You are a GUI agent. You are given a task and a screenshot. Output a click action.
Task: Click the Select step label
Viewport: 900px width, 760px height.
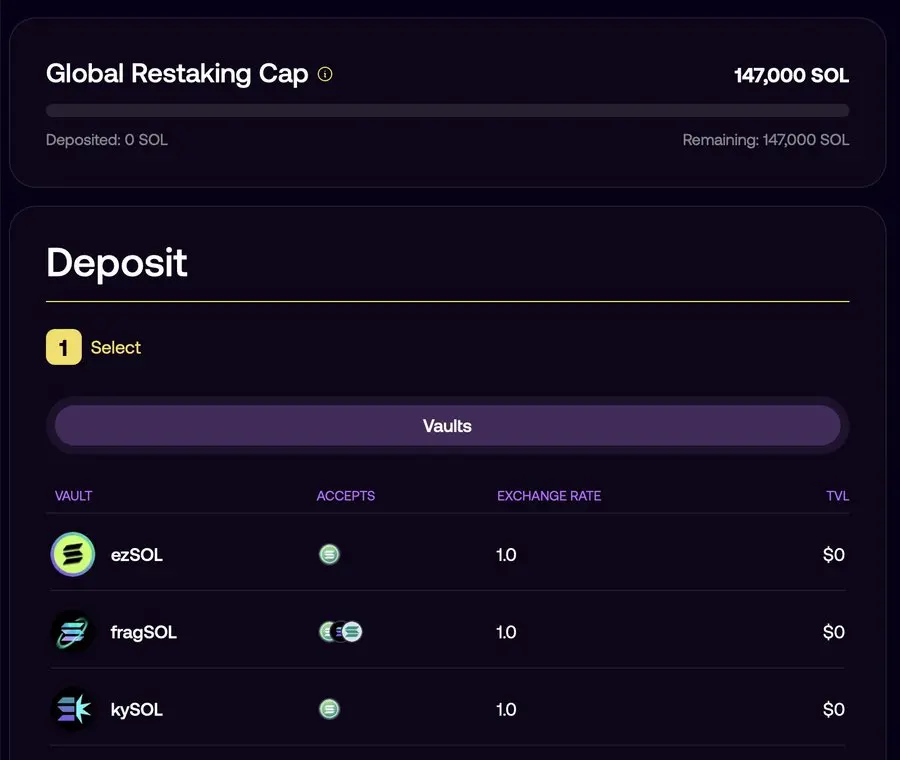pyautogui.click(x=116, y=348)
